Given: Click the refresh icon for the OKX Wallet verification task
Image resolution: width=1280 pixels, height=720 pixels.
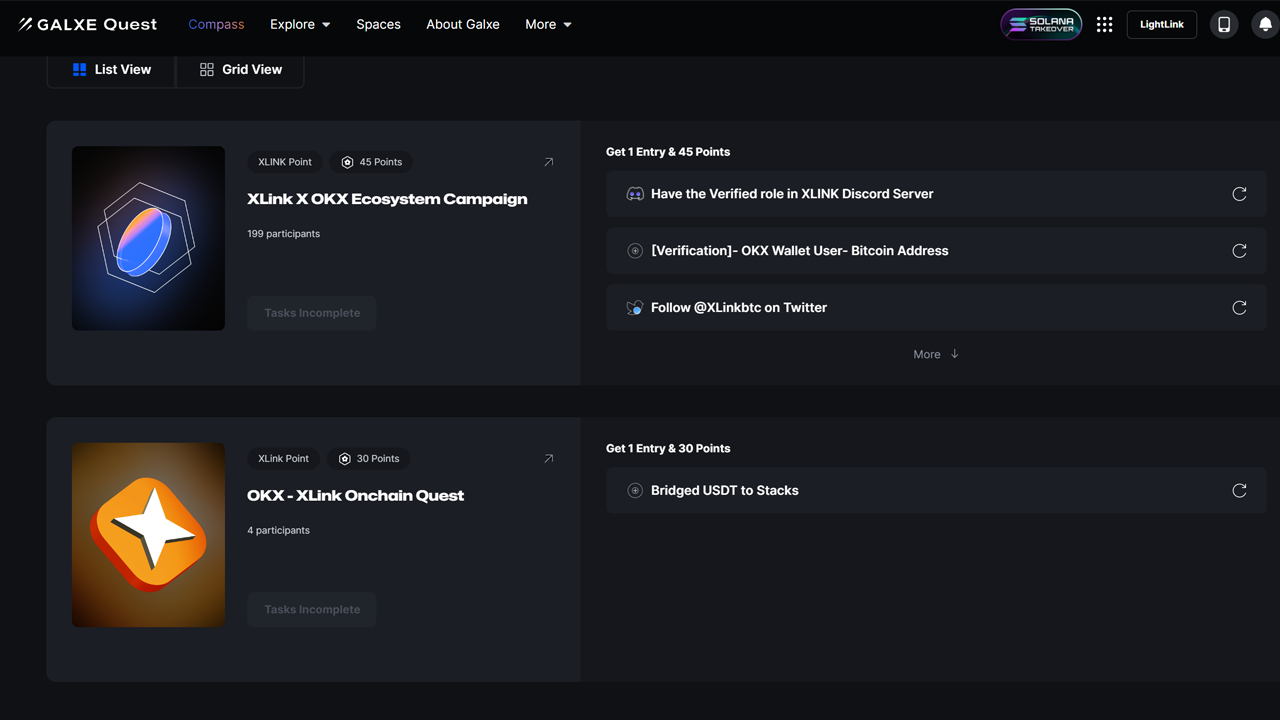Looking at the screenshot, I should tap(1239, 250).
